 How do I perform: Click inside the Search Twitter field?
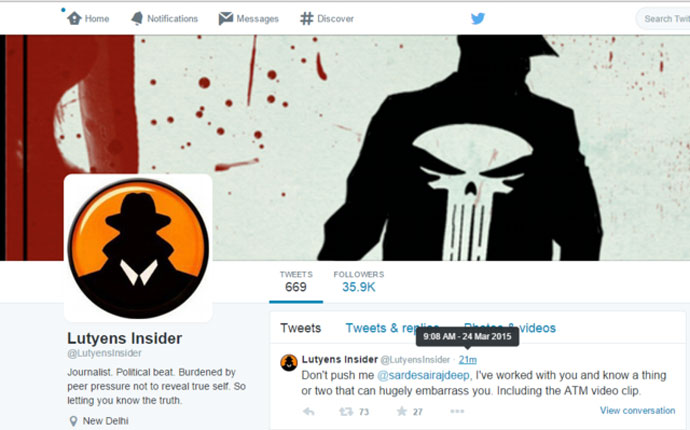[x=663, y=18]
